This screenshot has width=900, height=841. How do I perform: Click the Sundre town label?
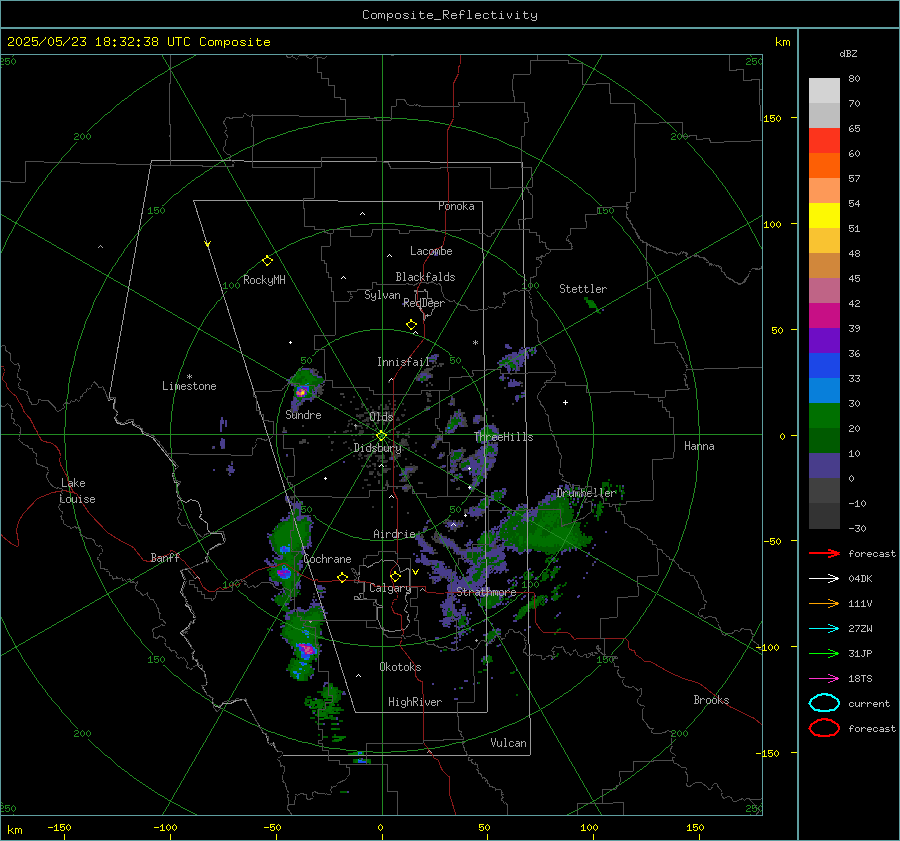pos(303,414)
